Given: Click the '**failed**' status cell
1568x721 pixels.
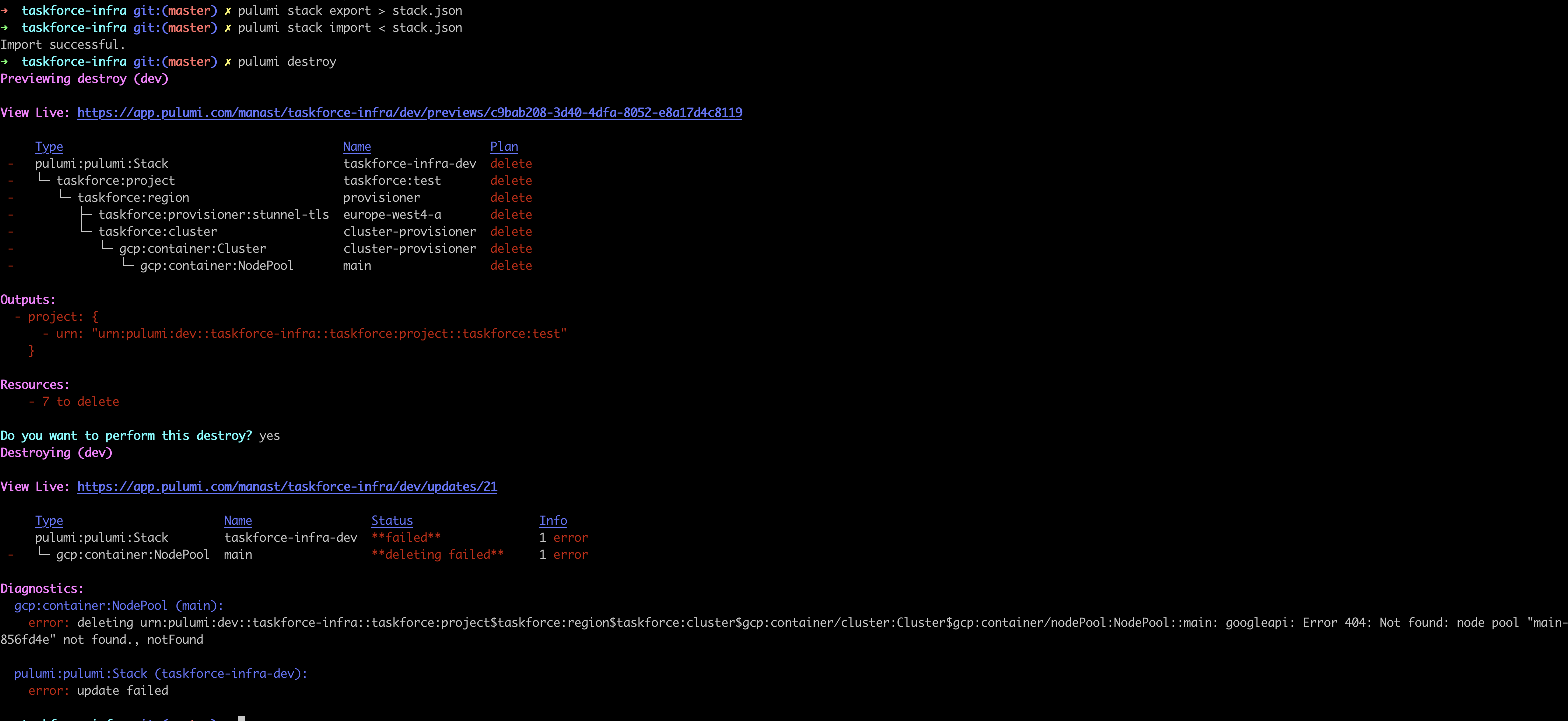Looking at the screenshot, I should coord(406,538).
